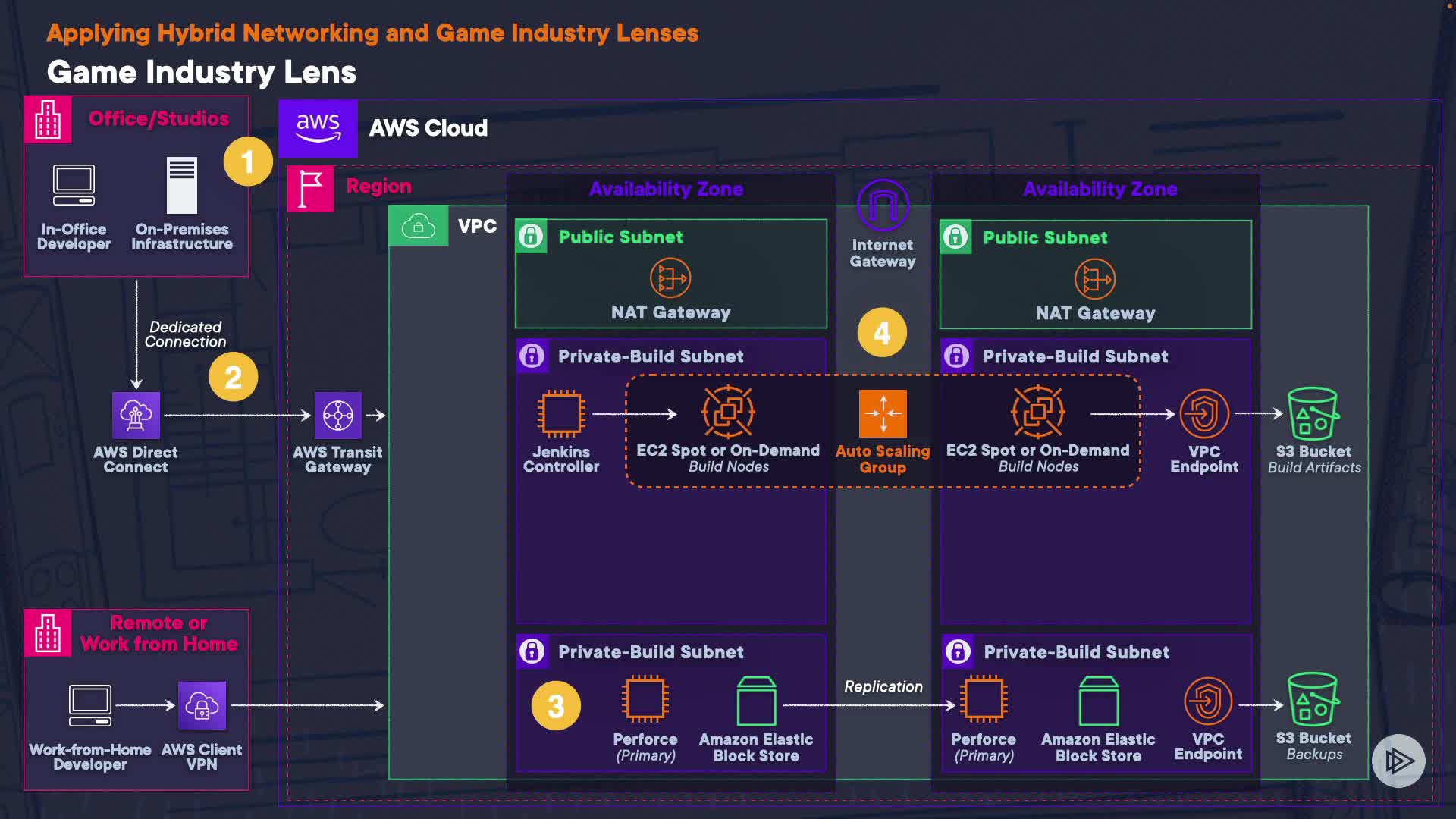The width and height of the screenshot is (1456, 819).
Task: Click the left NAT Gateway icon
Action: 670,278
